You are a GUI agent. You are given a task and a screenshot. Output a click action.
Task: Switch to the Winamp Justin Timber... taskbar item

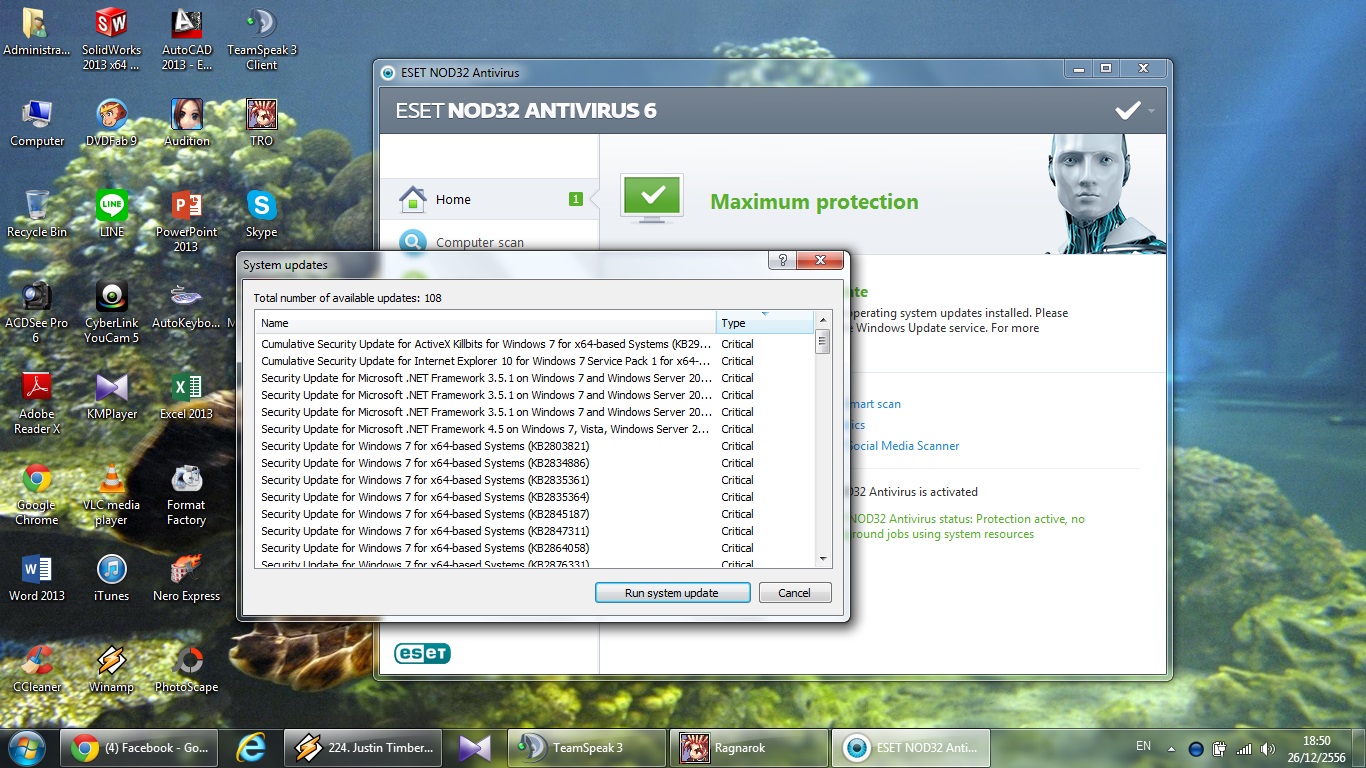click(365, 748)
